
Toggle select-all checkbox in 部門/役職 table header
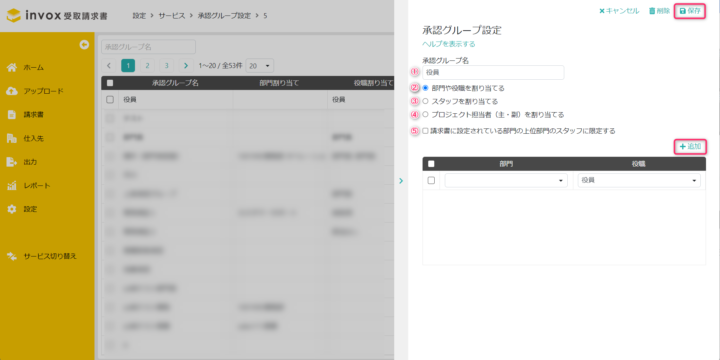coord(431,164)
